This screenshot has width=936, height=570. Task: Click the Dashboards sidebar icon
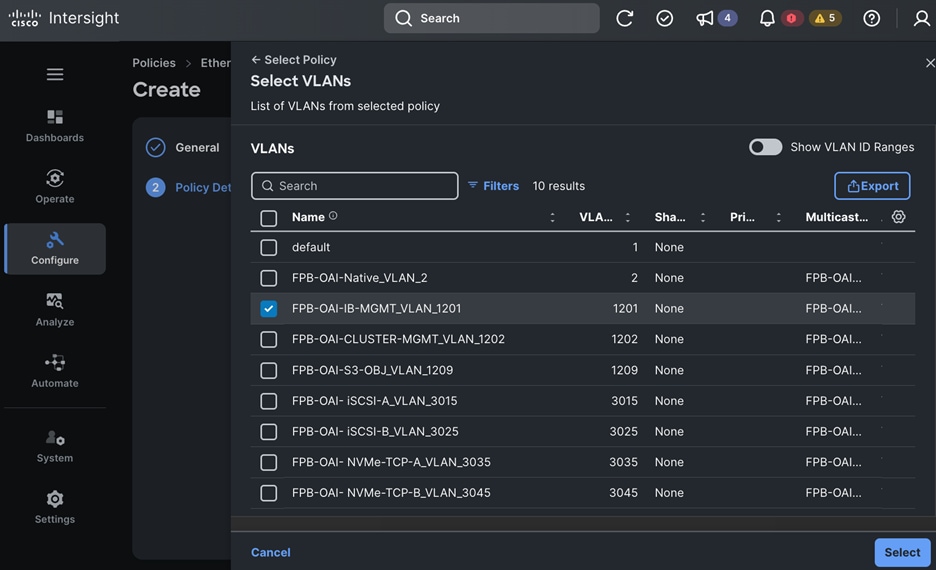coord(55,116)
